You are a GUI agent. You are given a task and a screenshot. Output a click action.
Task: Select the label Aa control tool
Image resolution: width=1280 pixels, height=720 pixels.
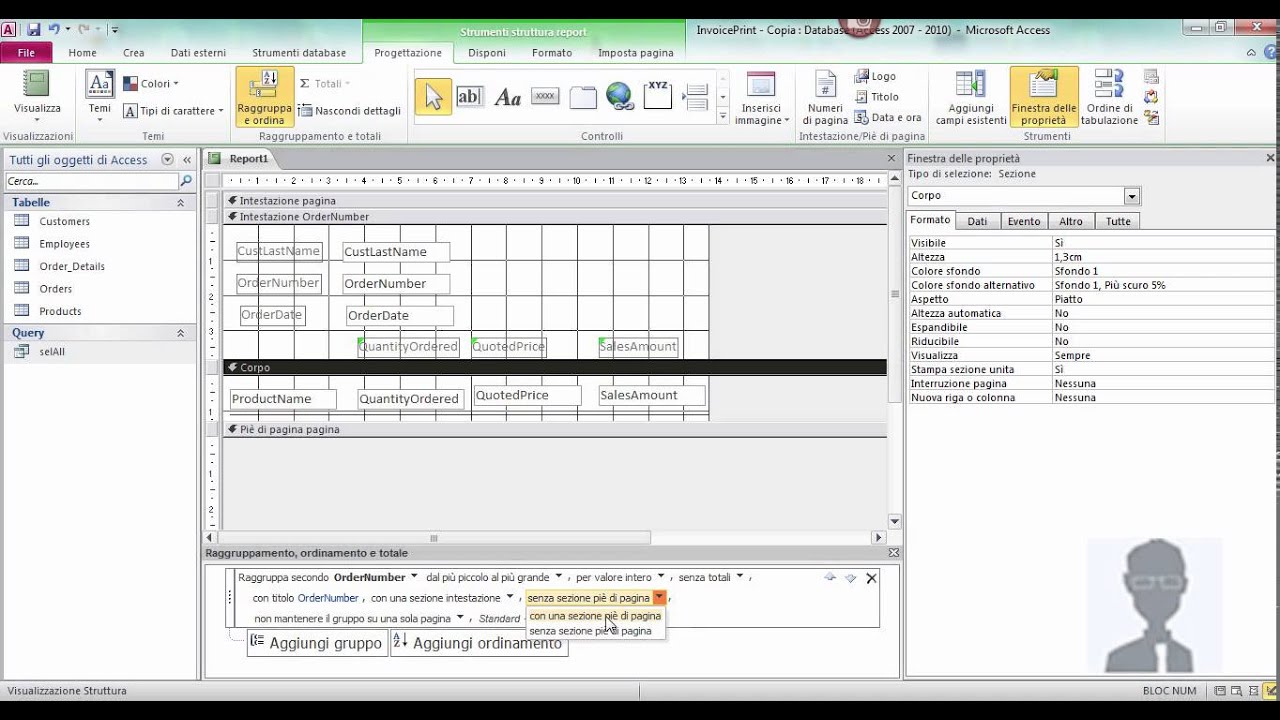pos(508,97)
